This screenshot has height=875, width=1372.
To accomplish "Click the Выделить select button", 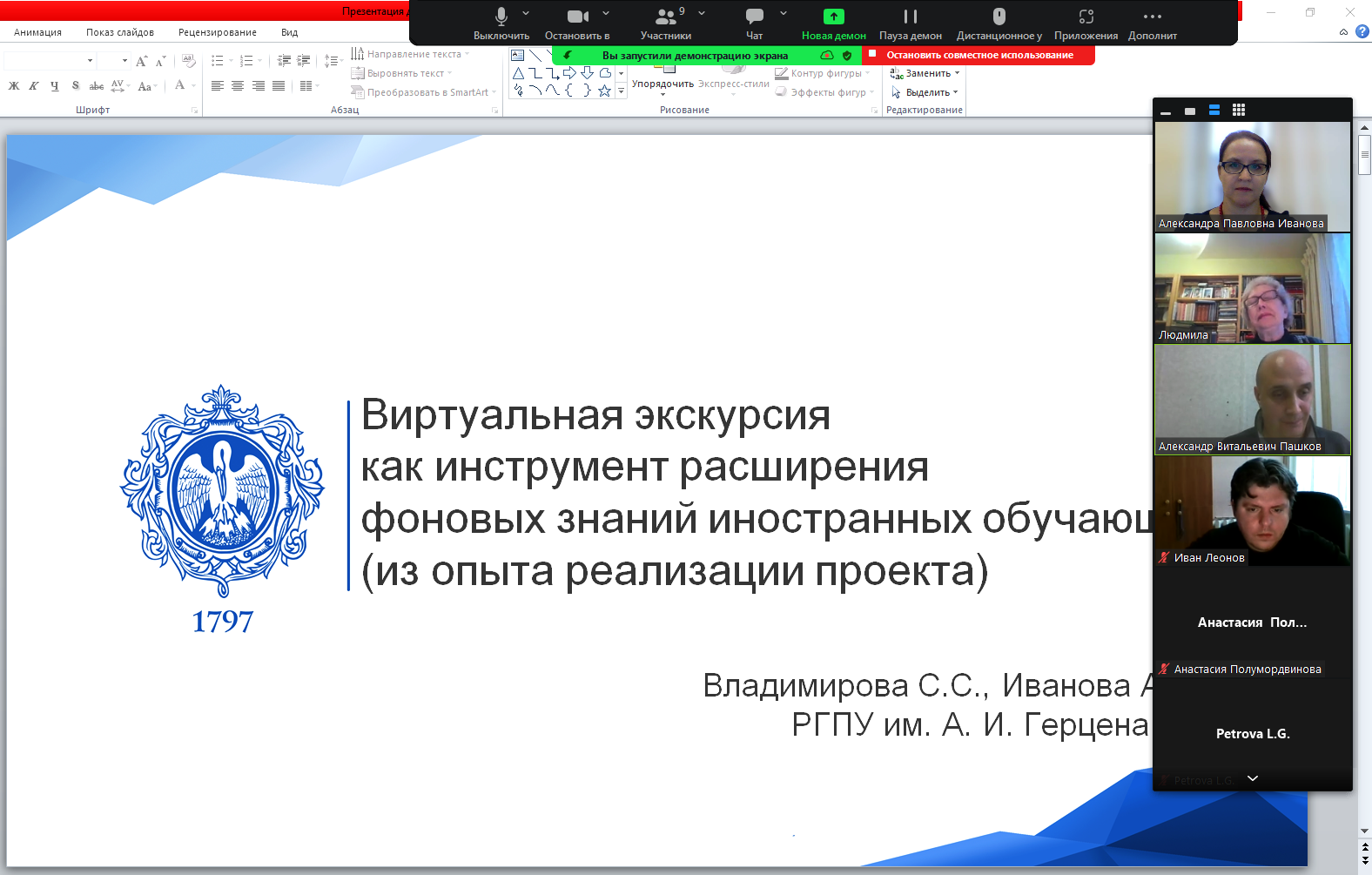I will 924,92.
